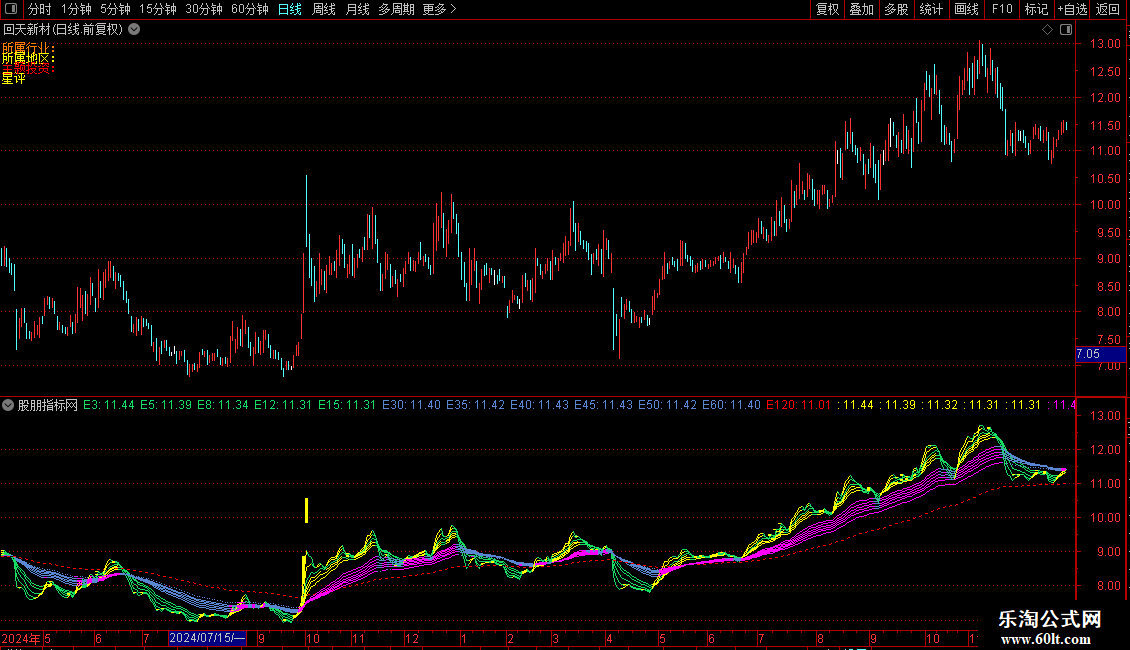Click the 复权 adjustment button
The height and width of the screenshot is (650, 1130).
(828, 10)
